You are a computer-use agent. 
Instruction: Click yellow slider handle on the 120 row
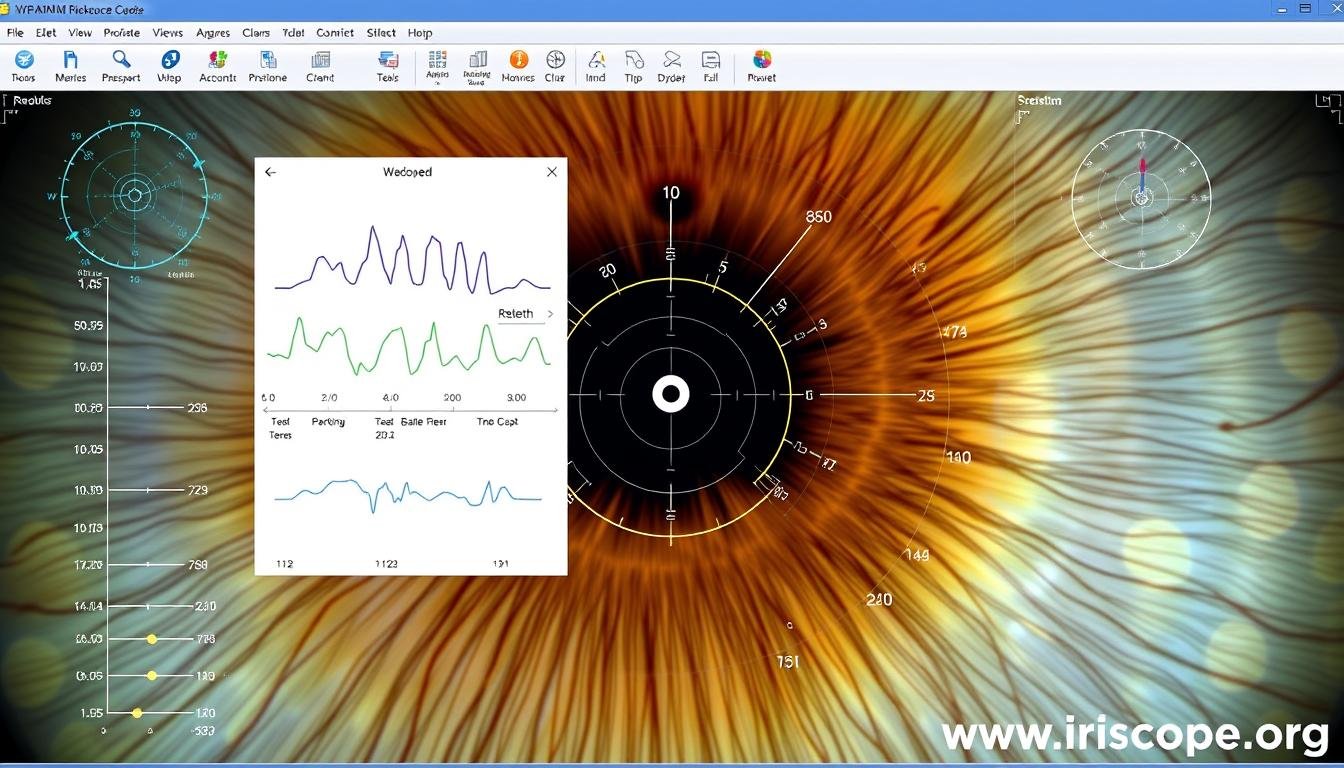(x=138, y=713)
